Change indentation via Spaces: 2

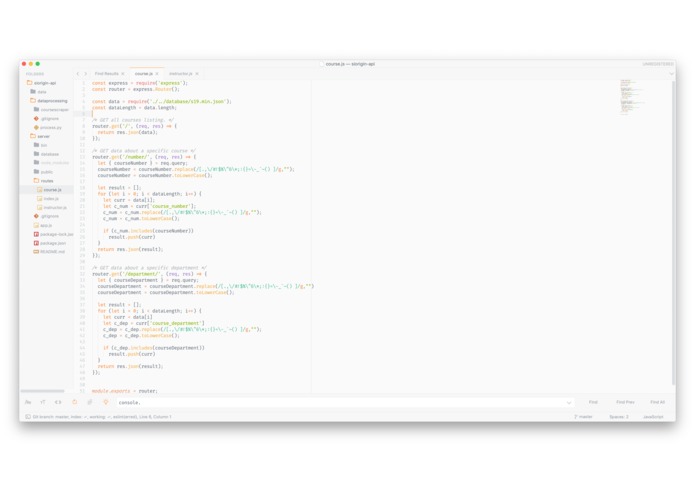[619, 416]
